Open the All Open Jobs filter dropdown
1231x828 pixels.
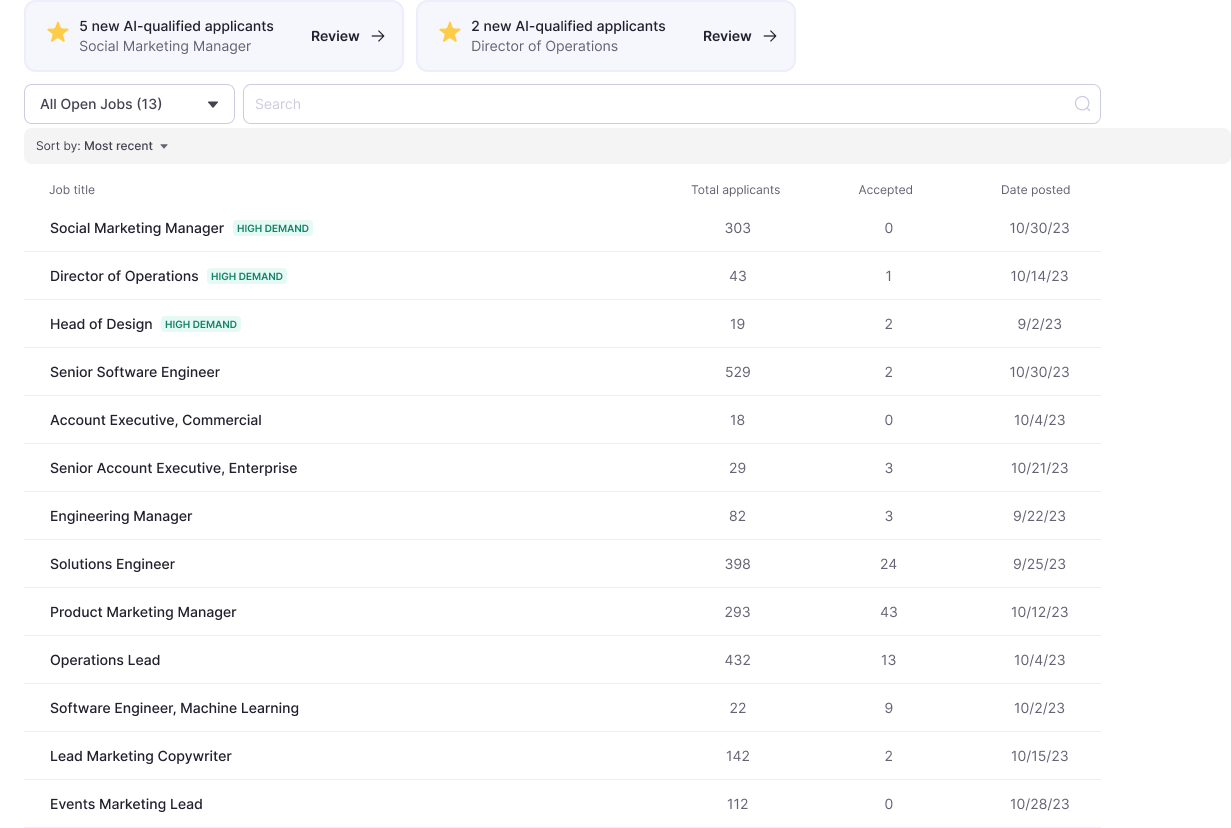click(x=128, y=104)
